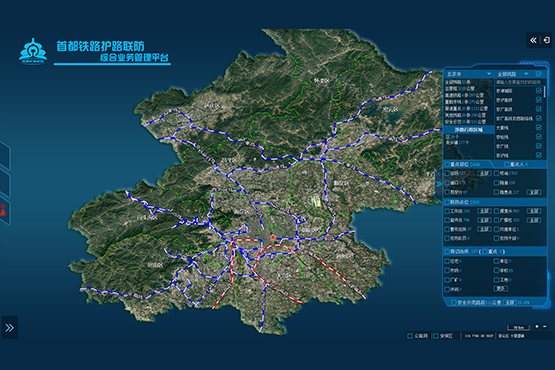
Task: Toggle the 公路网 road network checkbox
Action: 410,336
